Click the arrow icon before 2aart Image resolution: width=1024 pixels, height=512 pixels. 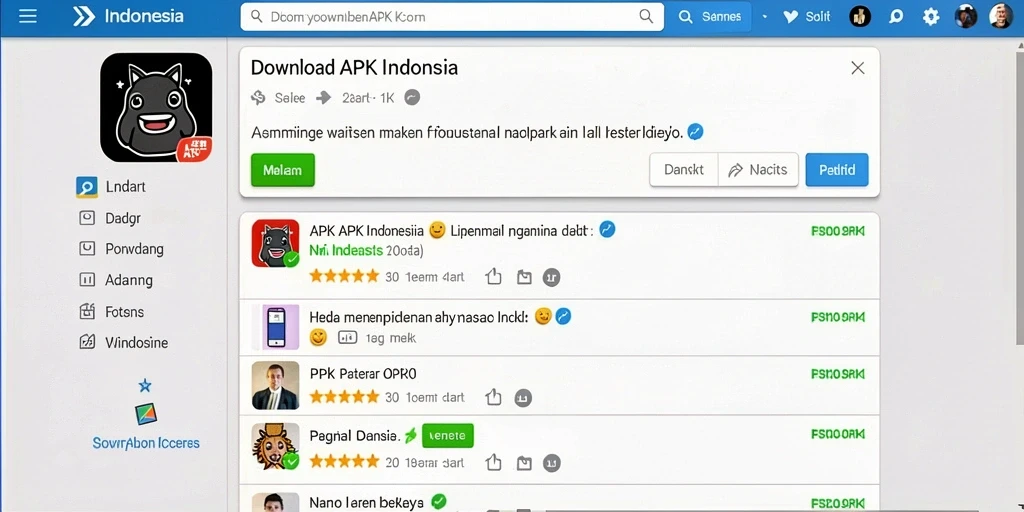pos(323,98)
